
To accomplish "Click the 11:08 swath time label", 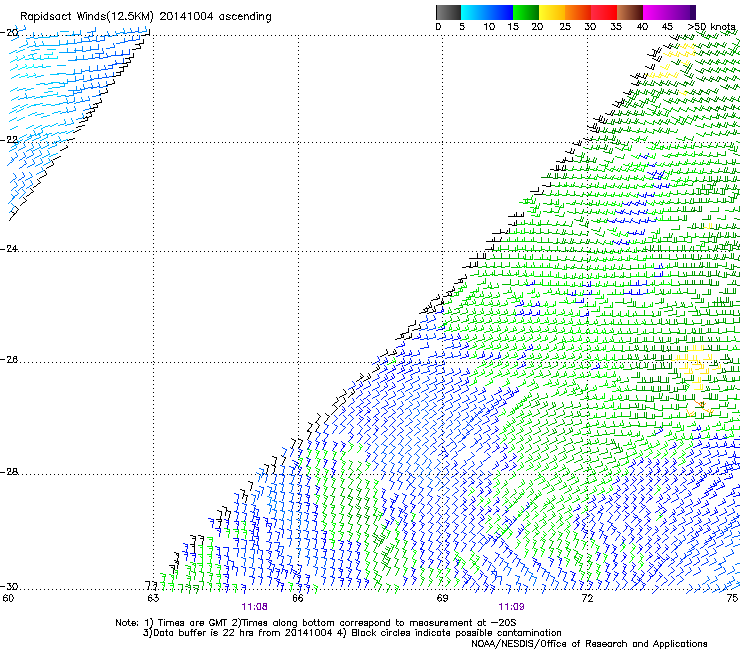I will point(254,607).
